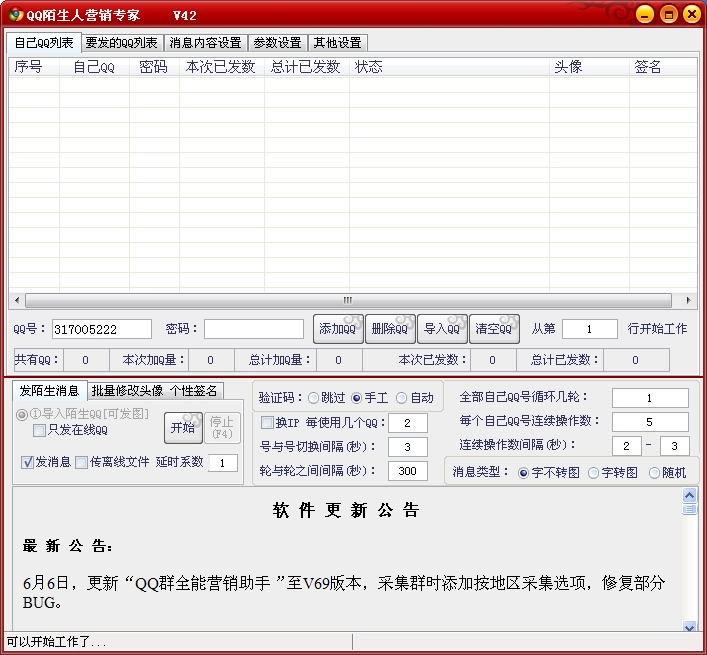The height and width of the screenshot is (655, 707).
Task: Click the list's left scroll arrow
Action: click(x=17, y=300)
